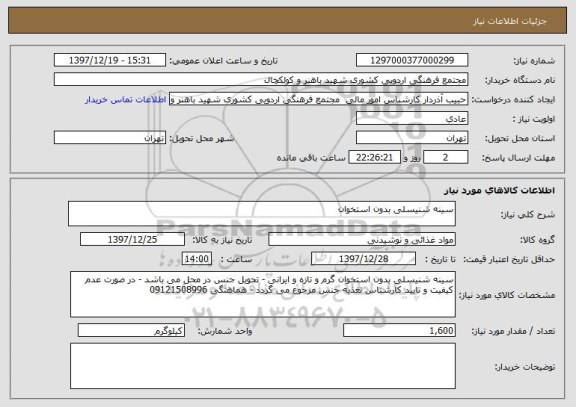Click the گروه کالا label
The image size is (576, 407).
pyautogui.click(x=537, y=240)
